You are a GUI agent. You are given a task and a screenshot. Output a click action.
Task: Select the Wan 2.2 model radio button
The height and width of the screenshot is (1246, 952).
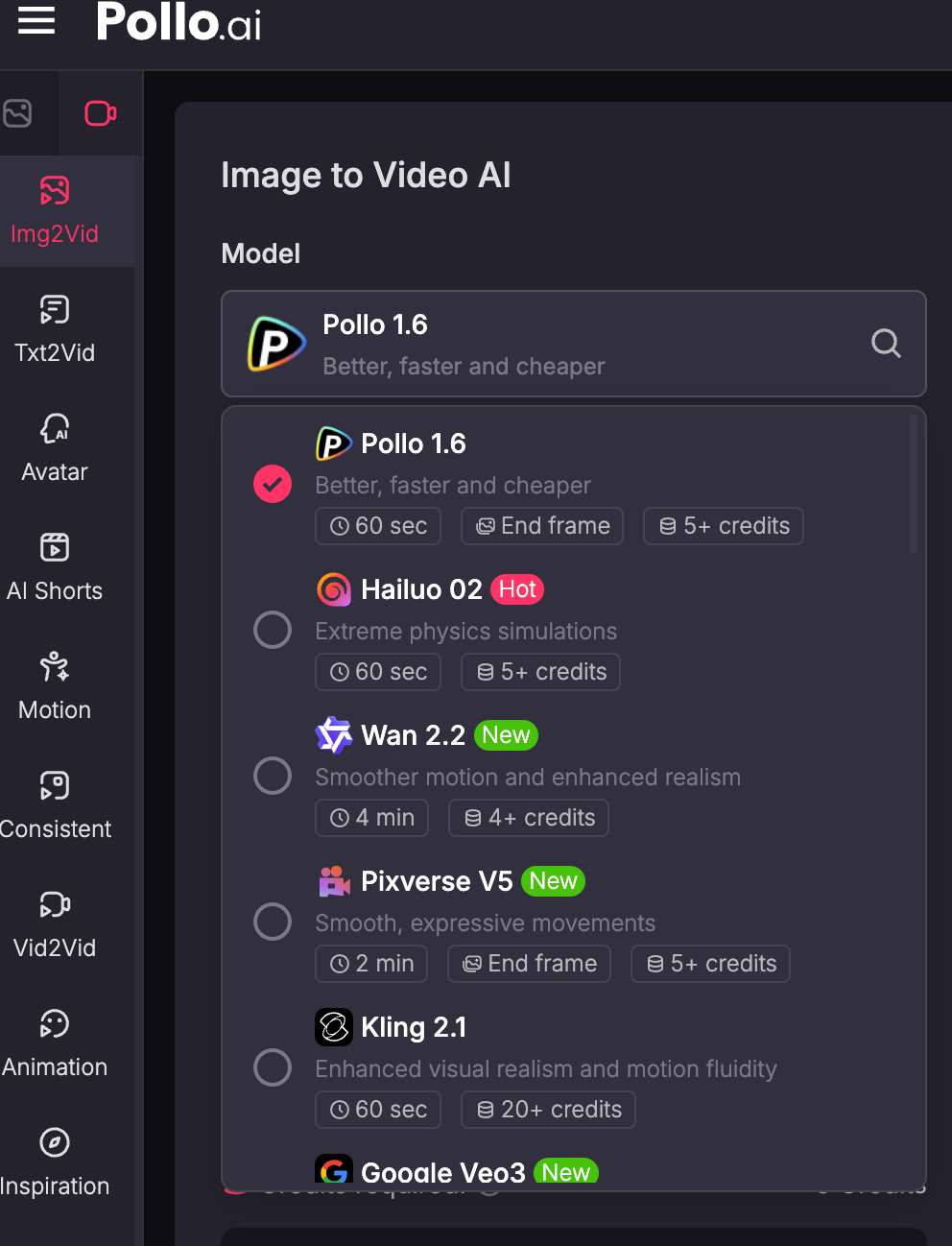[x=273, y=776]
